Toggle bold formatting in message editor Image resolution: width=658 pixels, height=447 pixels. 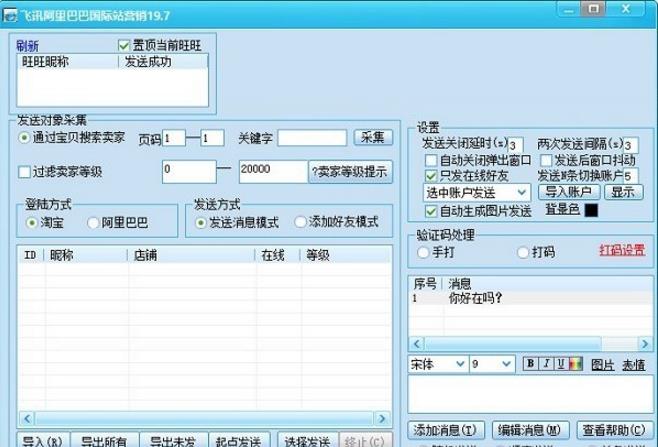[532, 364]
